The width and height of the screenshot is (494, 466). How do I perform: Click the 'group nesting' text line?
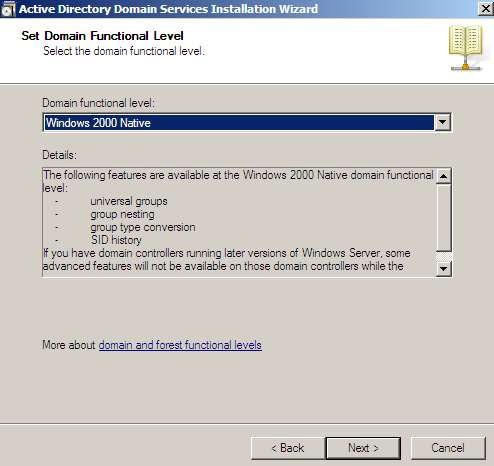coord(122,214)
